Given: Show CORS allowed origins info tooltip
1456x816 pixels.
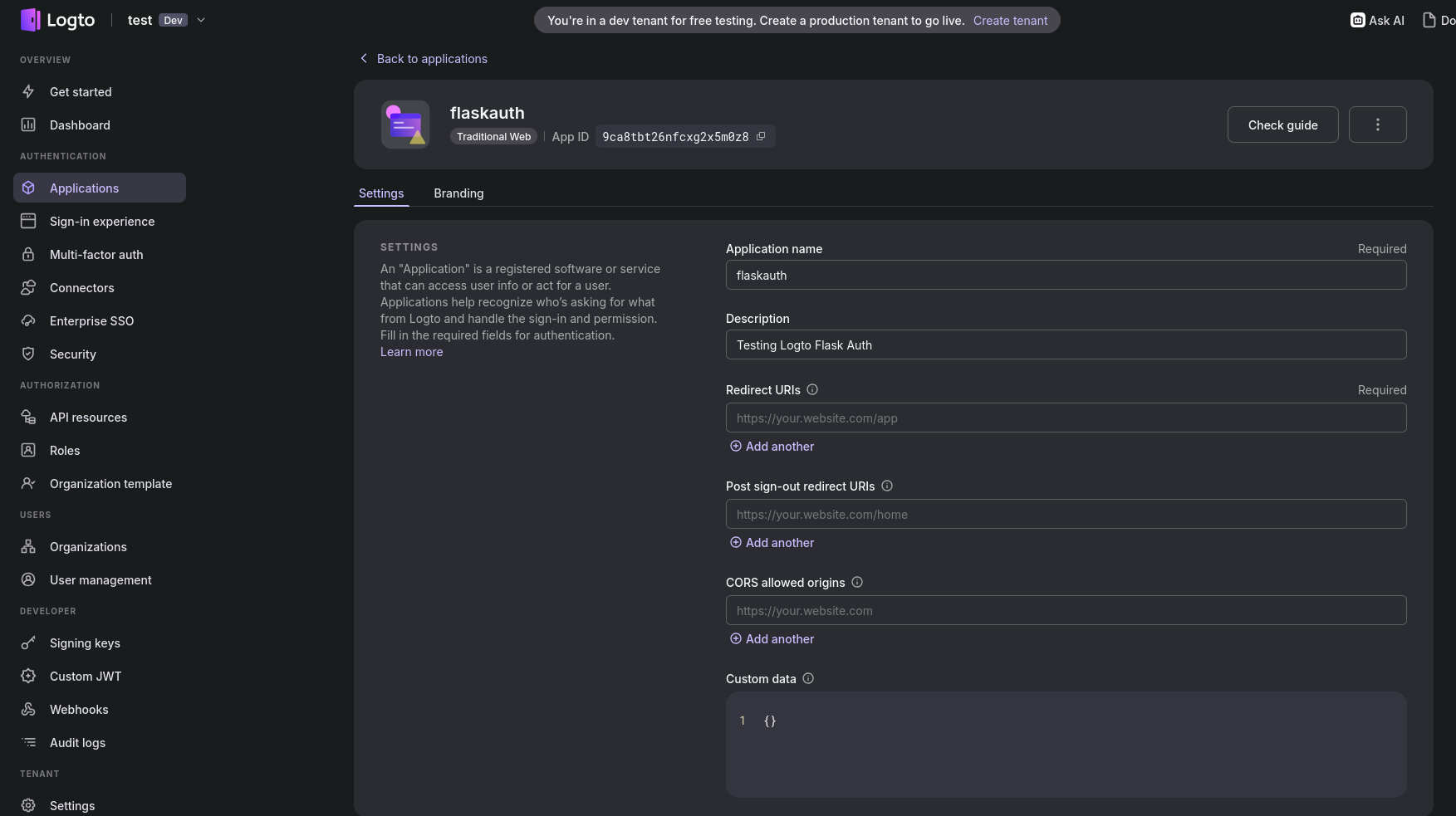Looking at the screenshot, I should click(857, 583).
